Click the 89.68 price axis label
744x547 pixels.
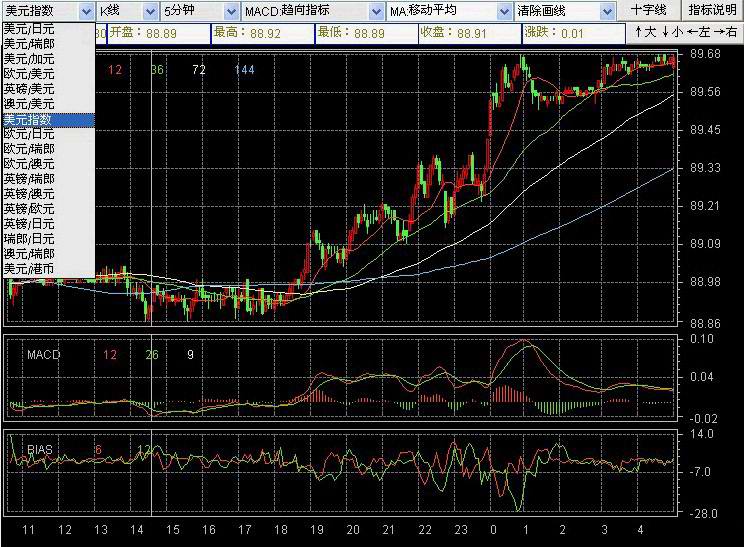(x=705, y=54)
